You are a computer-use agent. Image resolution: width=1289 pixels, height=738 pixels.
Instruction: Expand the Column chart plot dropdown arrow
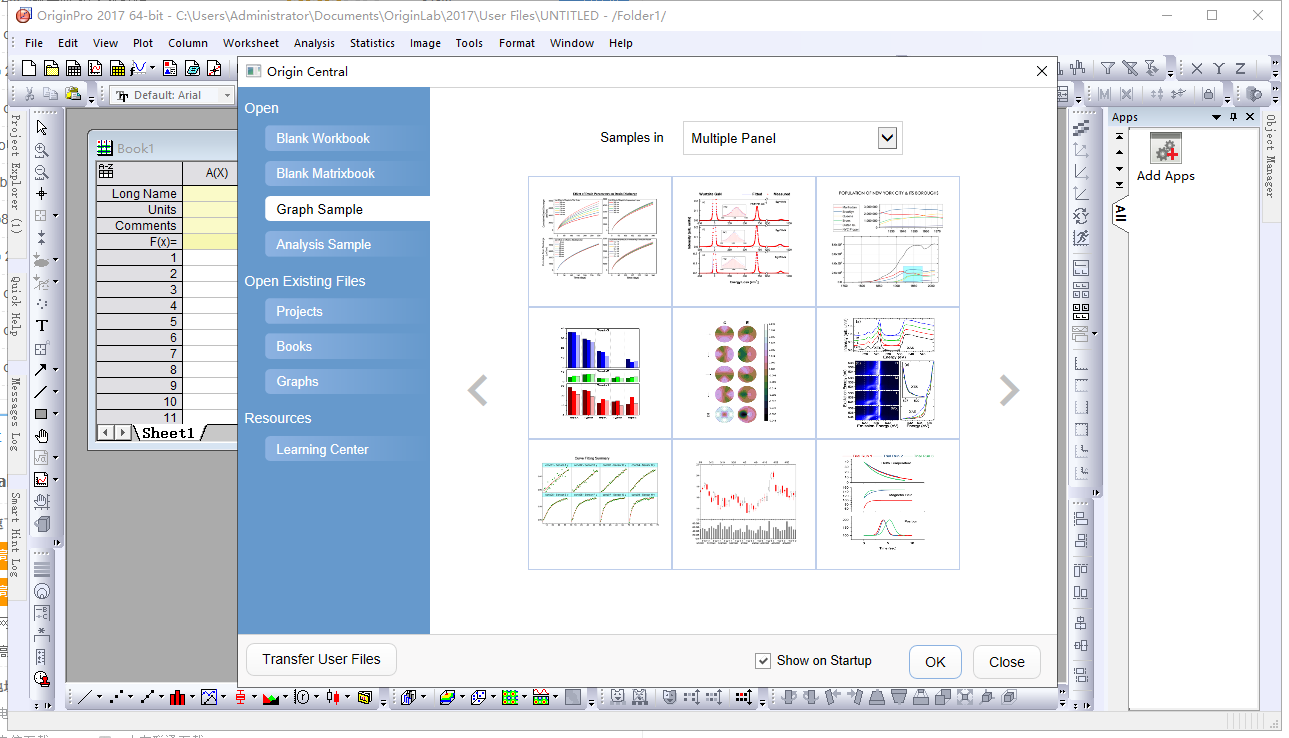[193, 698]
